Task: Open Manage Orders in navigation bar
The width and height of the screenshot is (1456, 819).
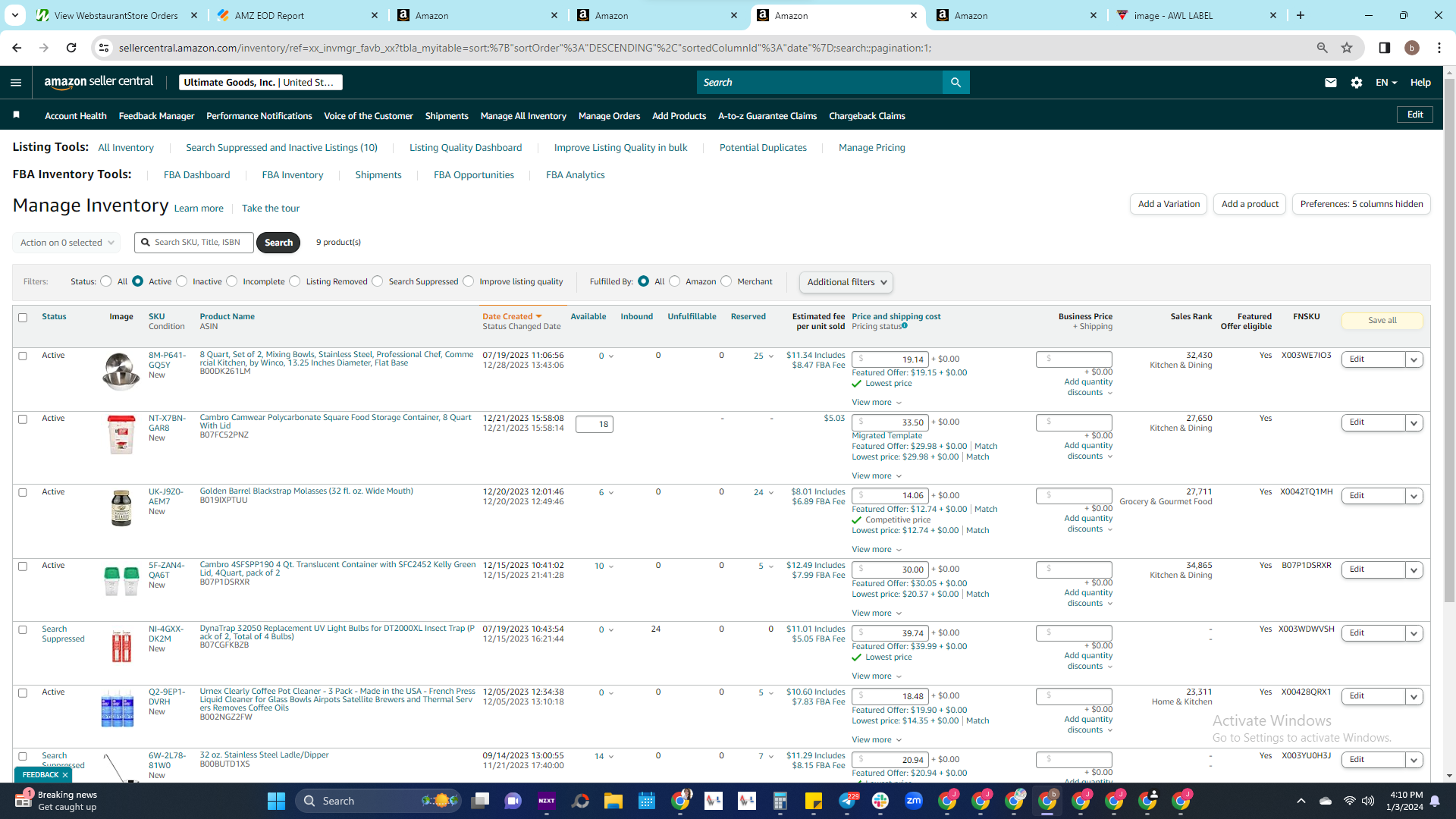Action: click(609, 116)
